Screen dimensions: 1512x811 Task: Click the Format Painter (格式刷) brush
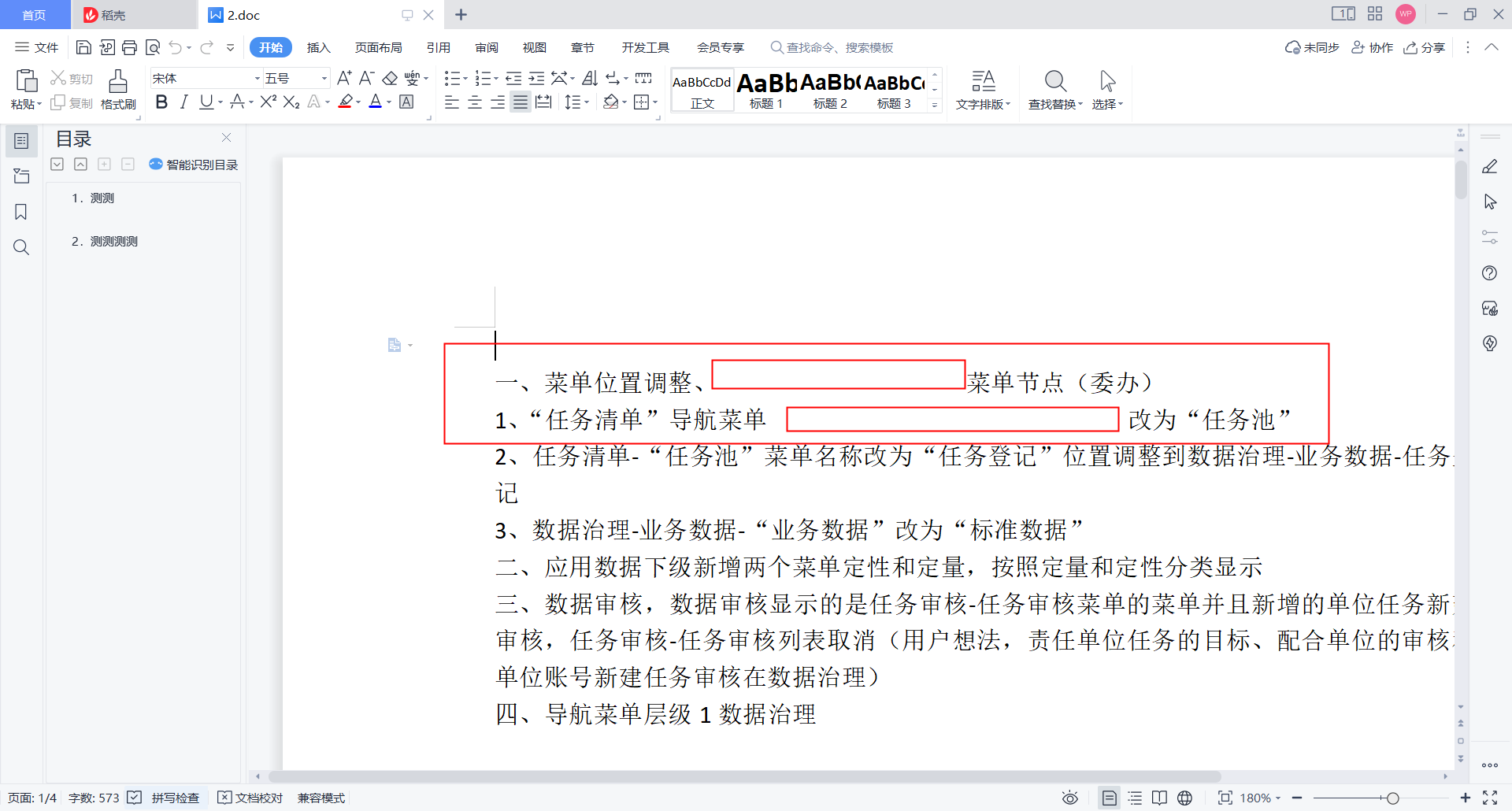click(x=118, y=90)
